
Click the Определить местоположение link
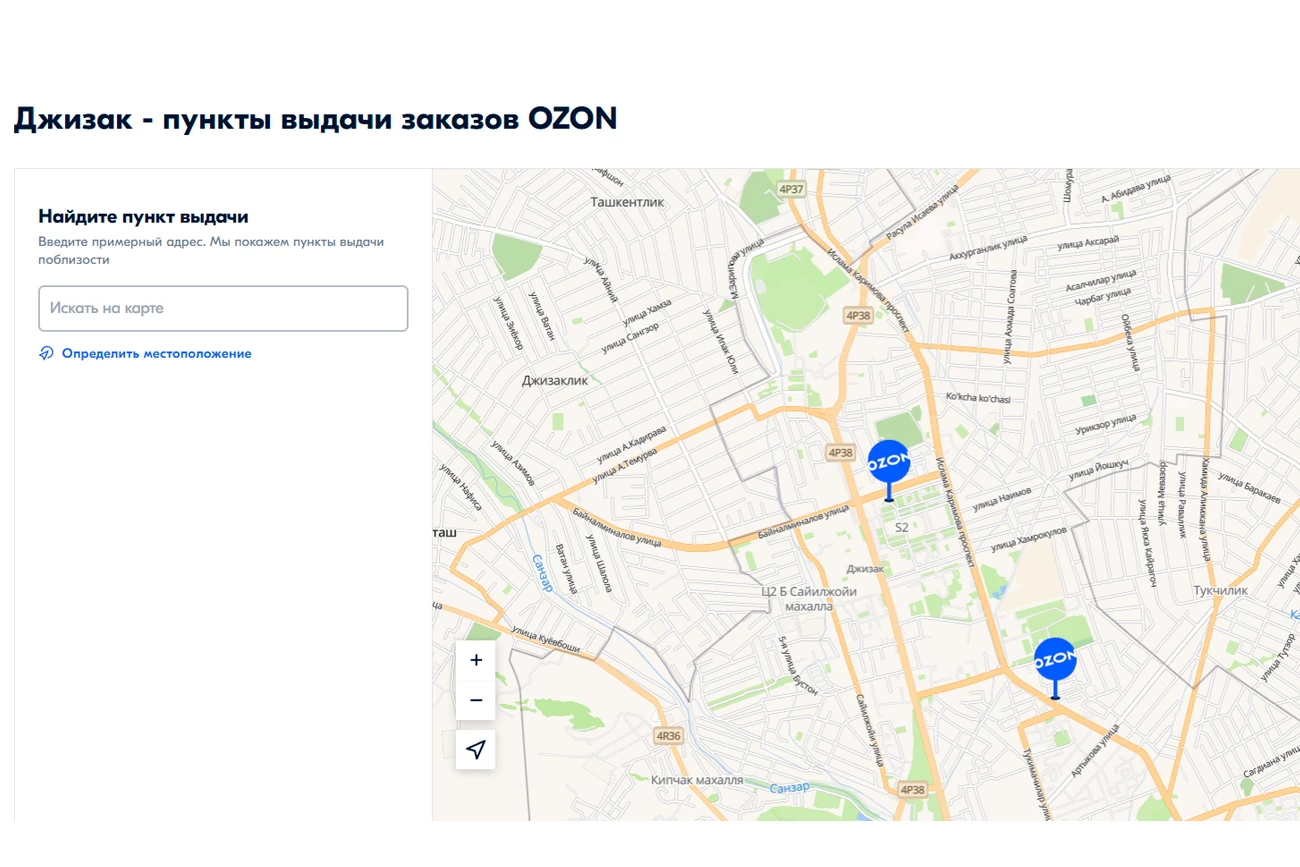(157, 354)
